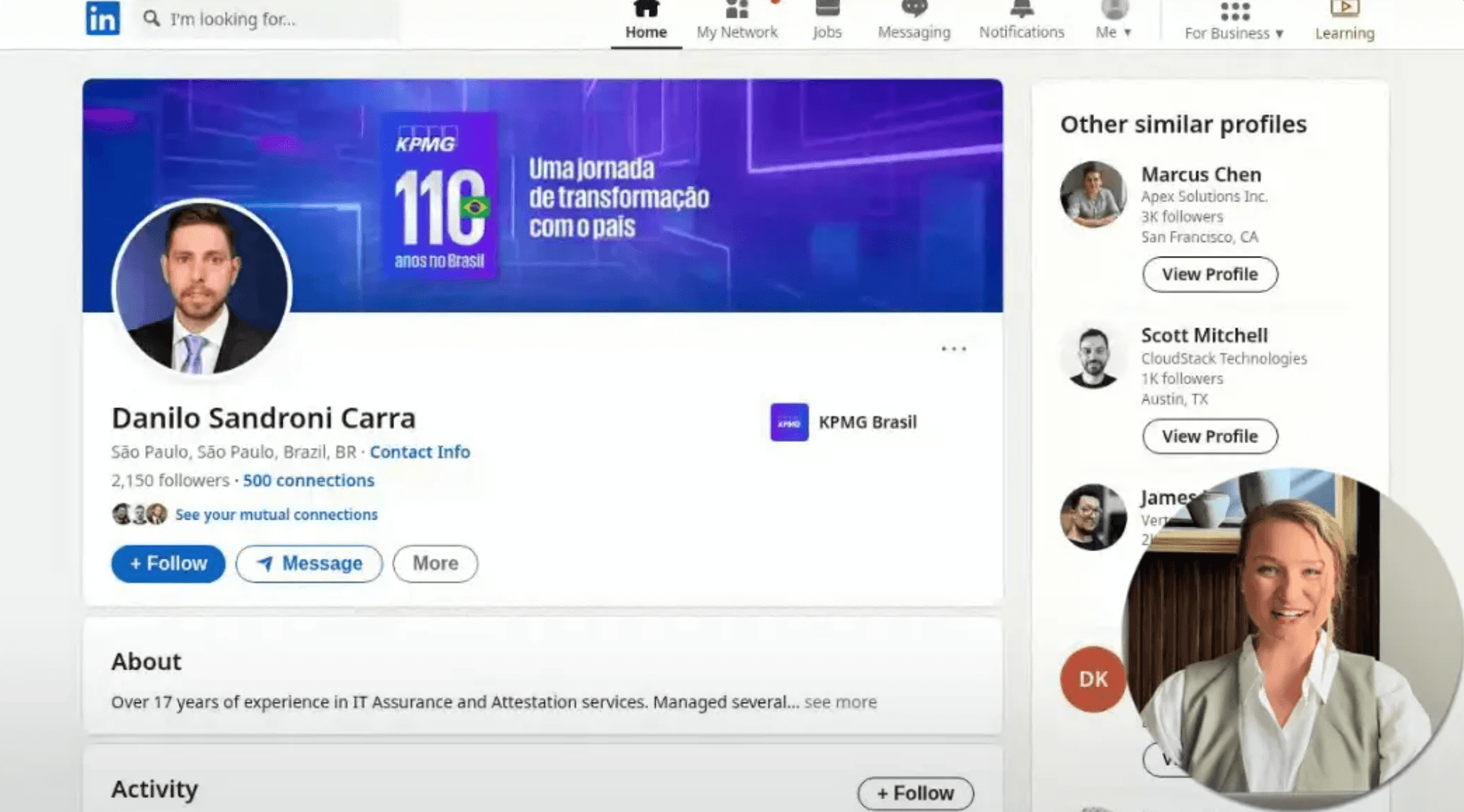
Task: Expand the Me dropdown menu
Action: 1113,21
